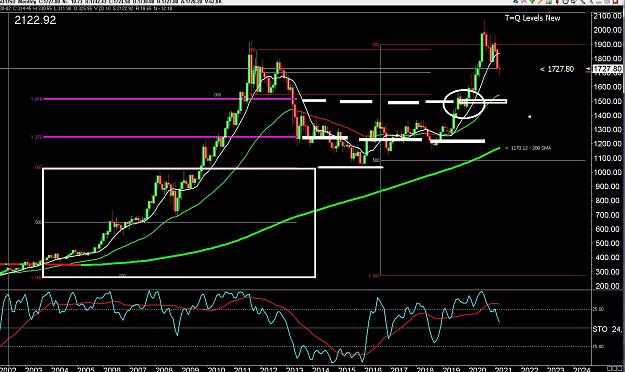Image resolution: width=625 pixels, height=372 pixels.
Task: Click the 2019 year on time axis
Action: tap(451, 369)
